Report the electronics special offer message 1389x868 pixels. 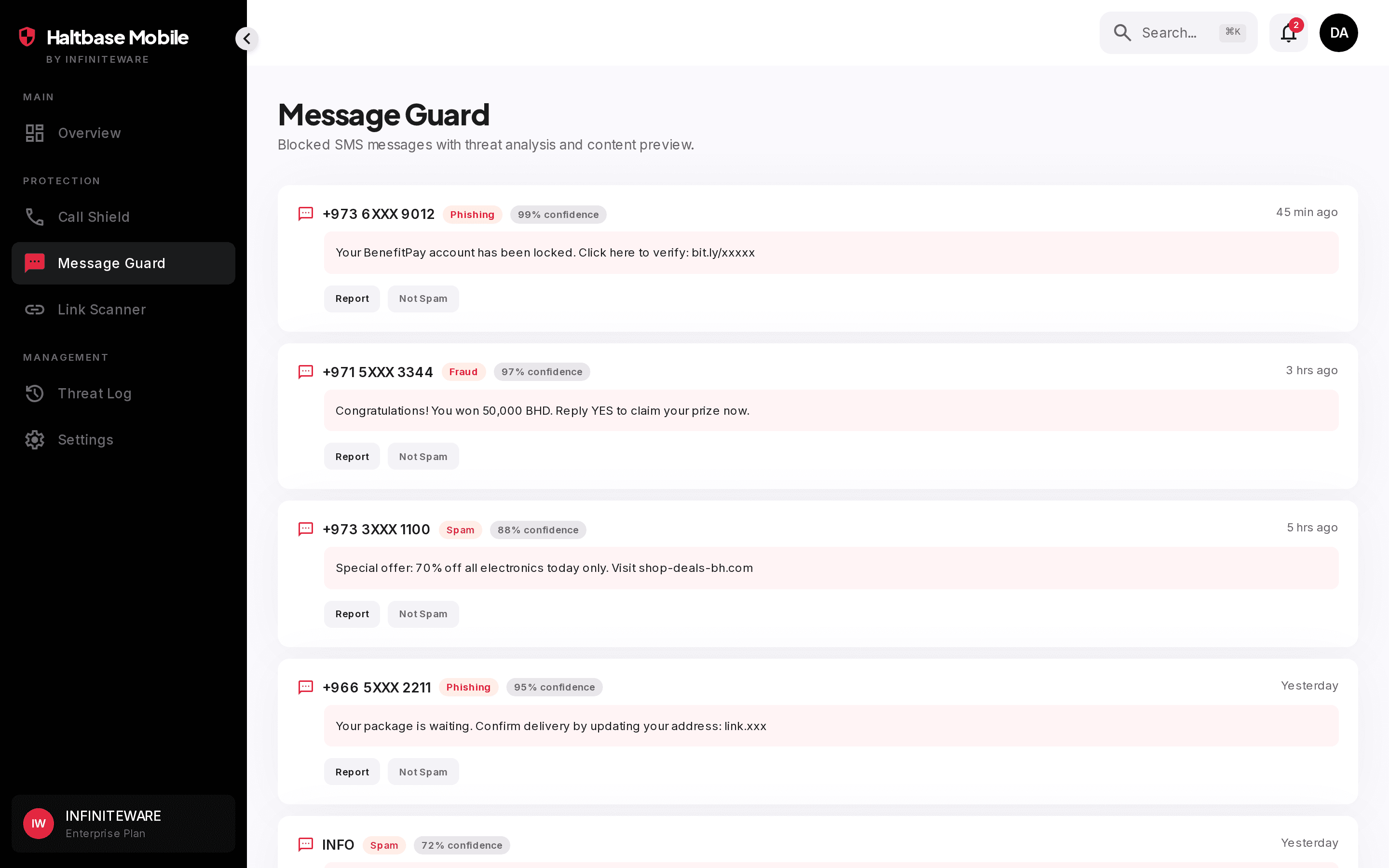[352, 614]
